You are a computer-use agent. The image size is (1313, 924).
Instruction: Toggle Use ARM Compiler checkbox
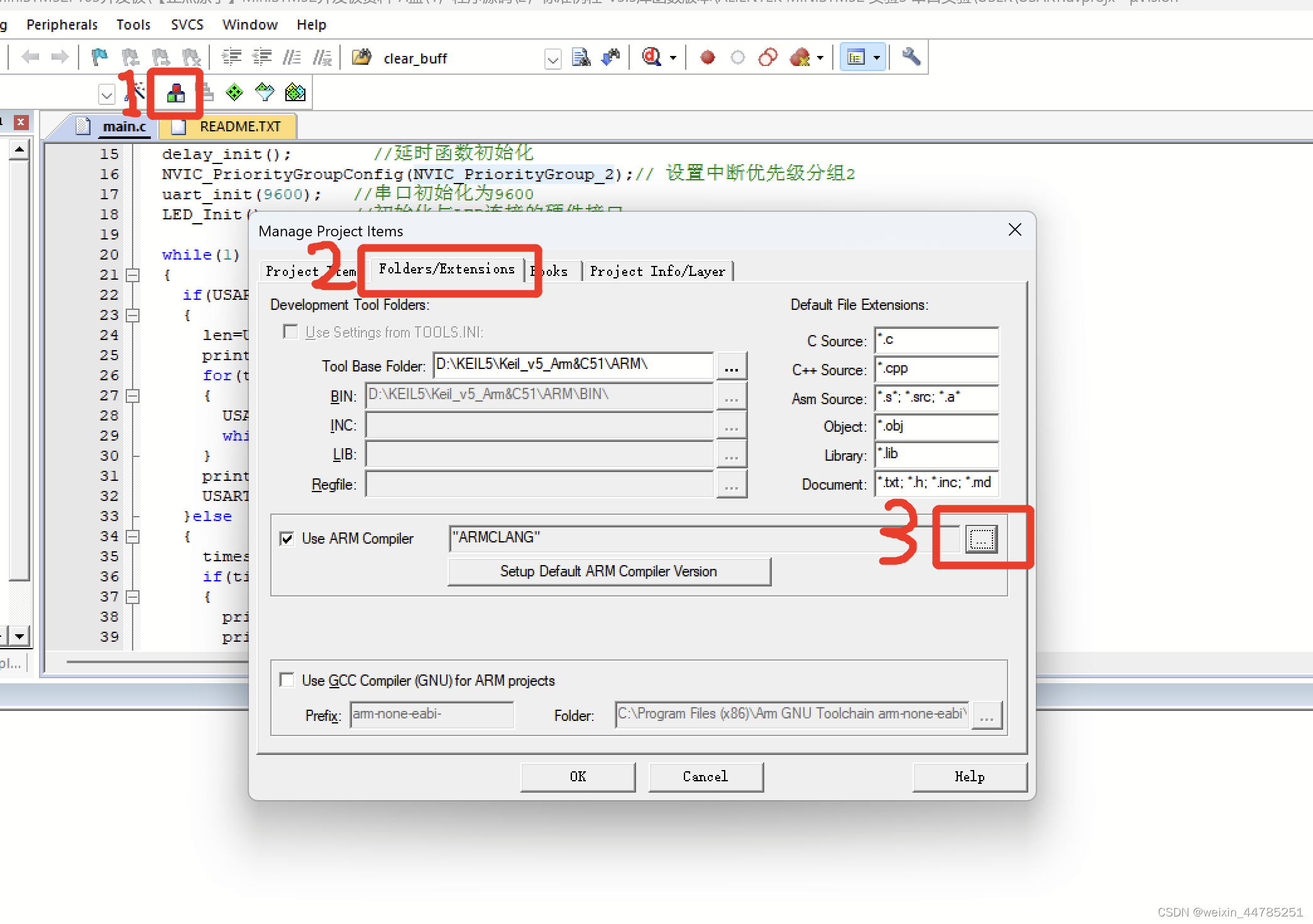[x=287, y=539]
